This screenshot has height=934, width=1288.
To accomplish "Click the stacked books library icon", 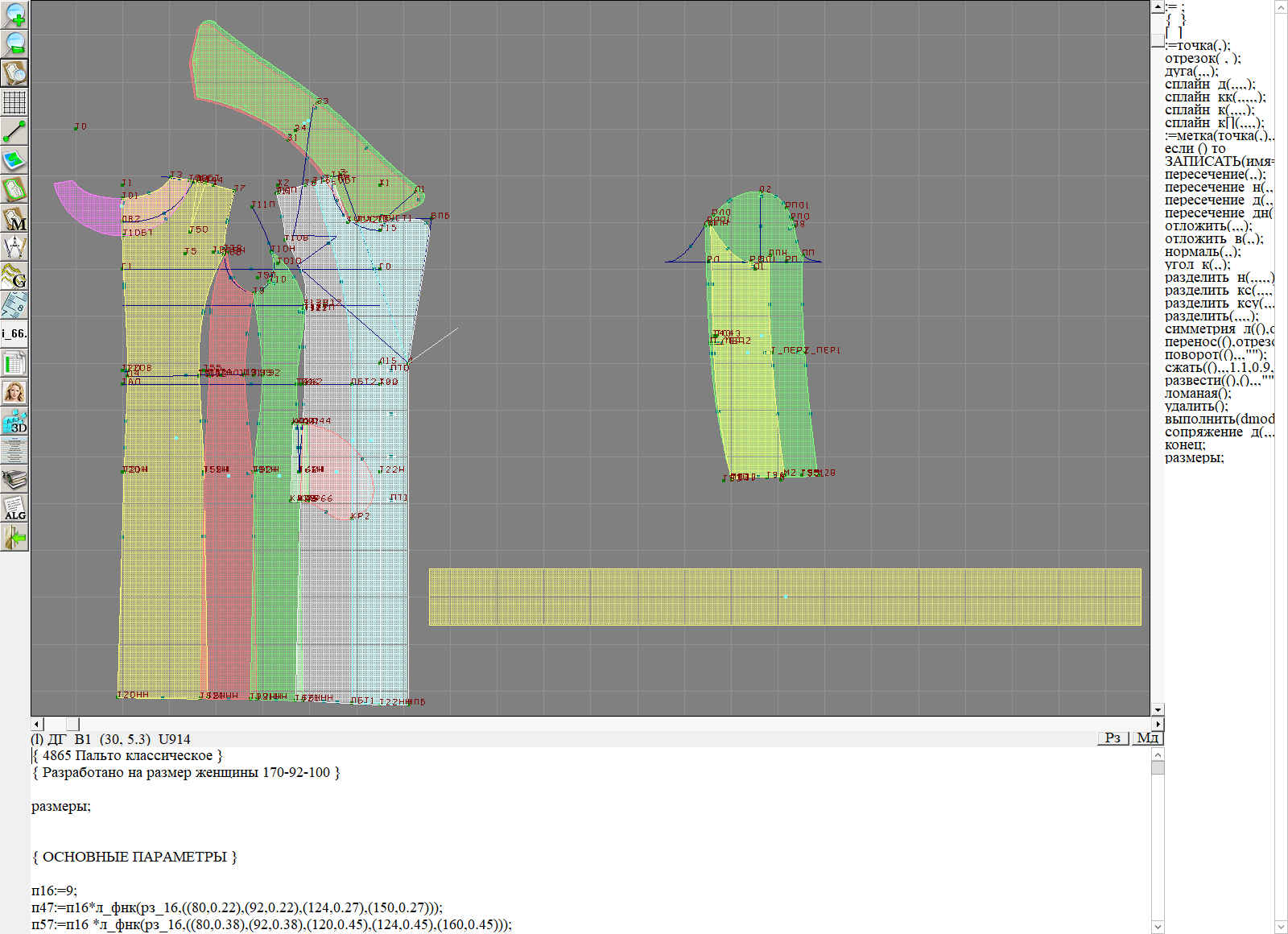I will 15,480.
